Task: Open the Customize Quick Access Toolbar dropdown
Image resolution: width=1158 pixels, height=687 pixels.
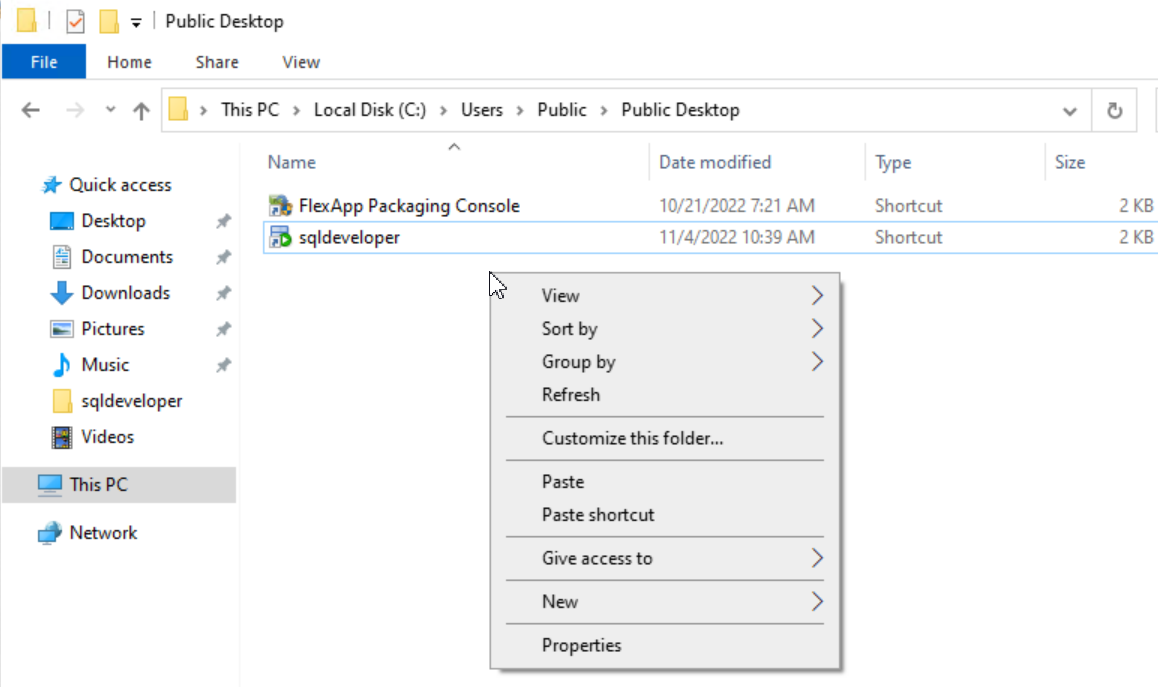Action: pos(136,22)
